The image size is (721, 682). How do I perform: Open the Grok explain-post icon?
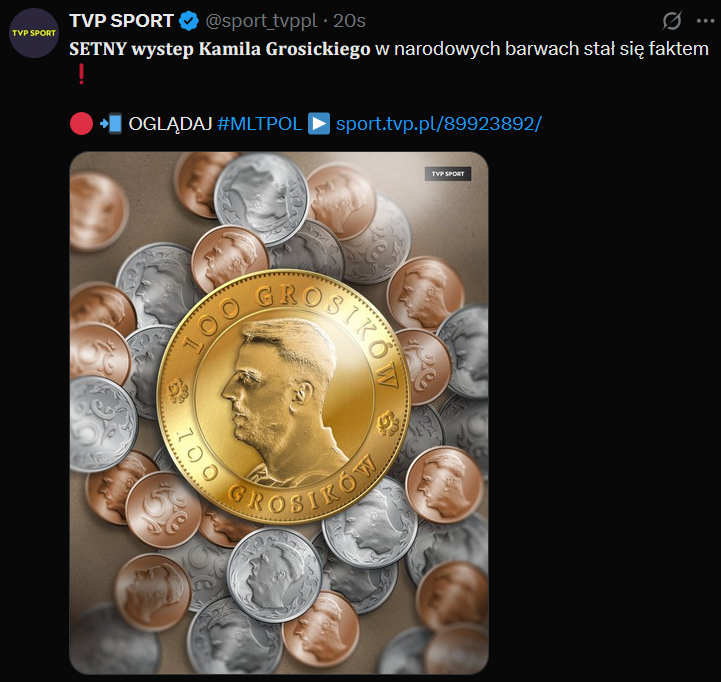(x=672, y=21)
